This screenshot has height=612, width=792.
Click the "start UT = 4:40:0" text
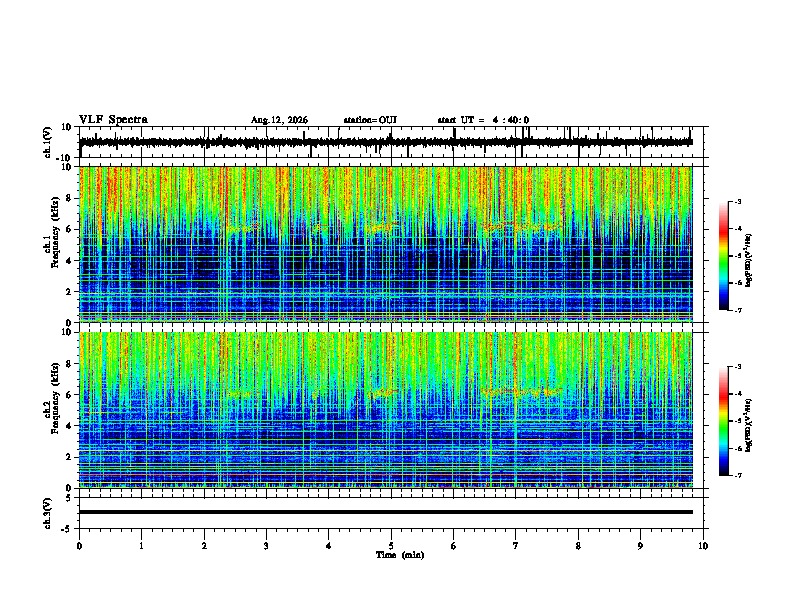tap(483, 120)
